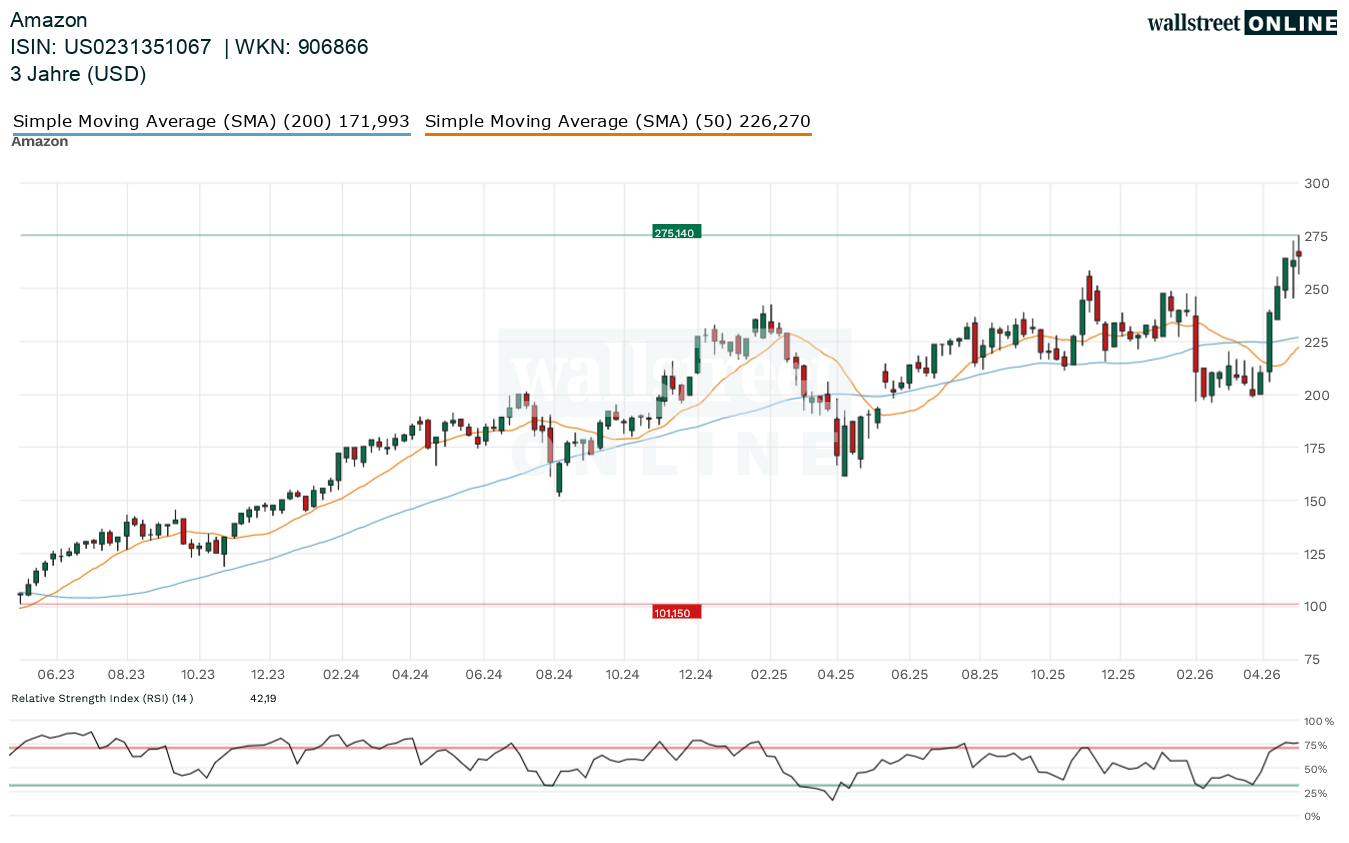Click the 08.23 date axis label
This screenshot has width=1349, height=843.
click(x=127, y=676)
